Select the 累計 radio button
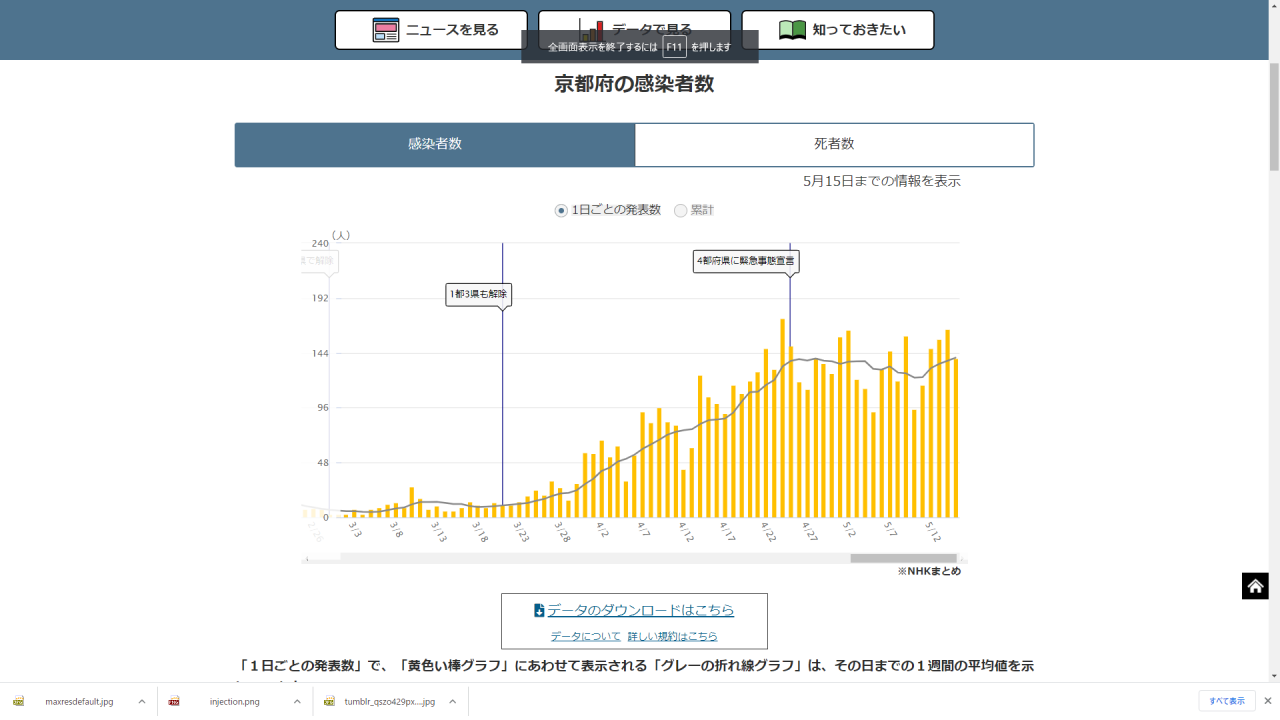Screen dimensions: 1280x720 click(x=681, y=210)
